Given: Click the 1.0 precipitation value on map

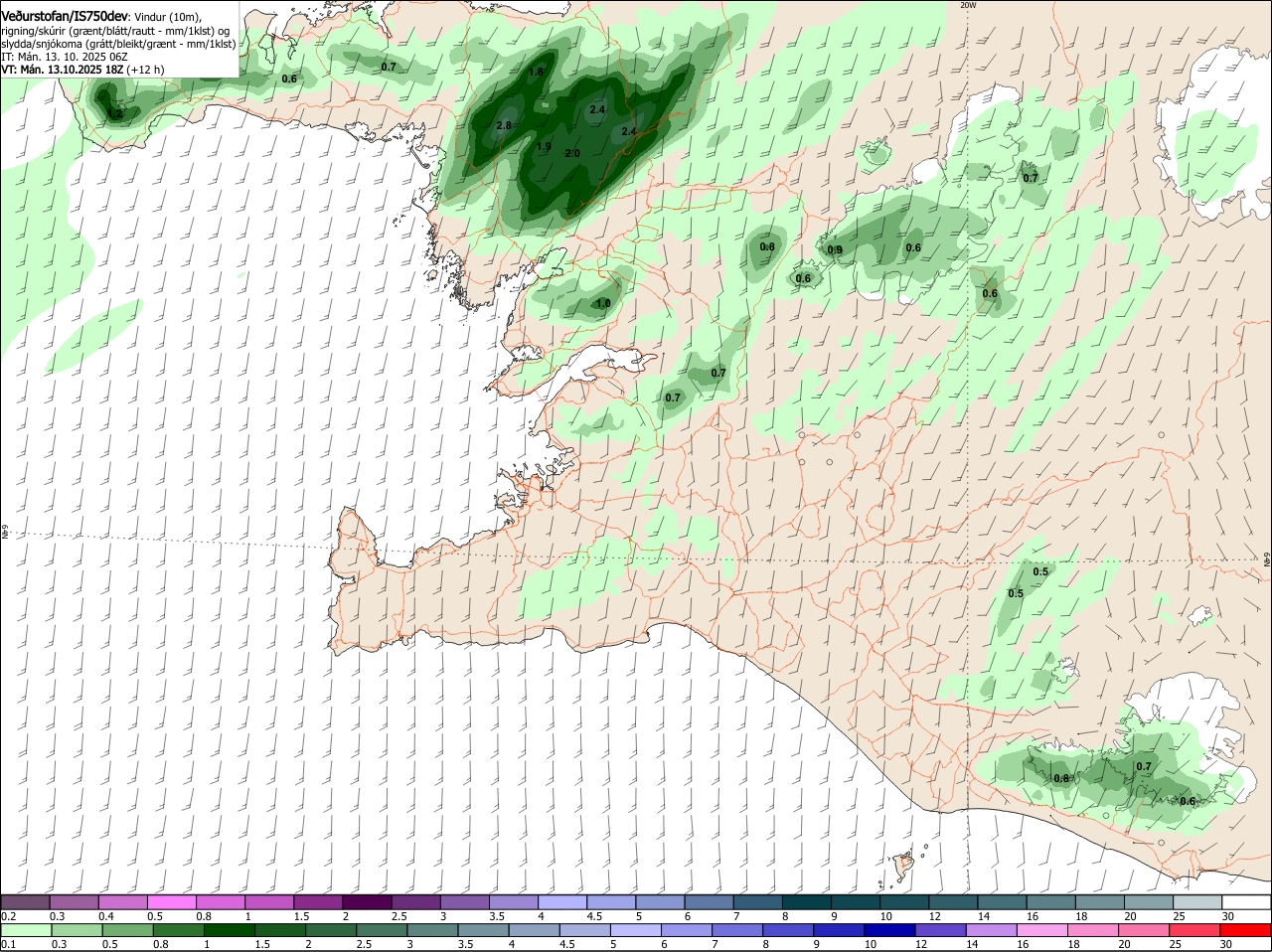Looking at the screenshot, I should pos(603,303).
